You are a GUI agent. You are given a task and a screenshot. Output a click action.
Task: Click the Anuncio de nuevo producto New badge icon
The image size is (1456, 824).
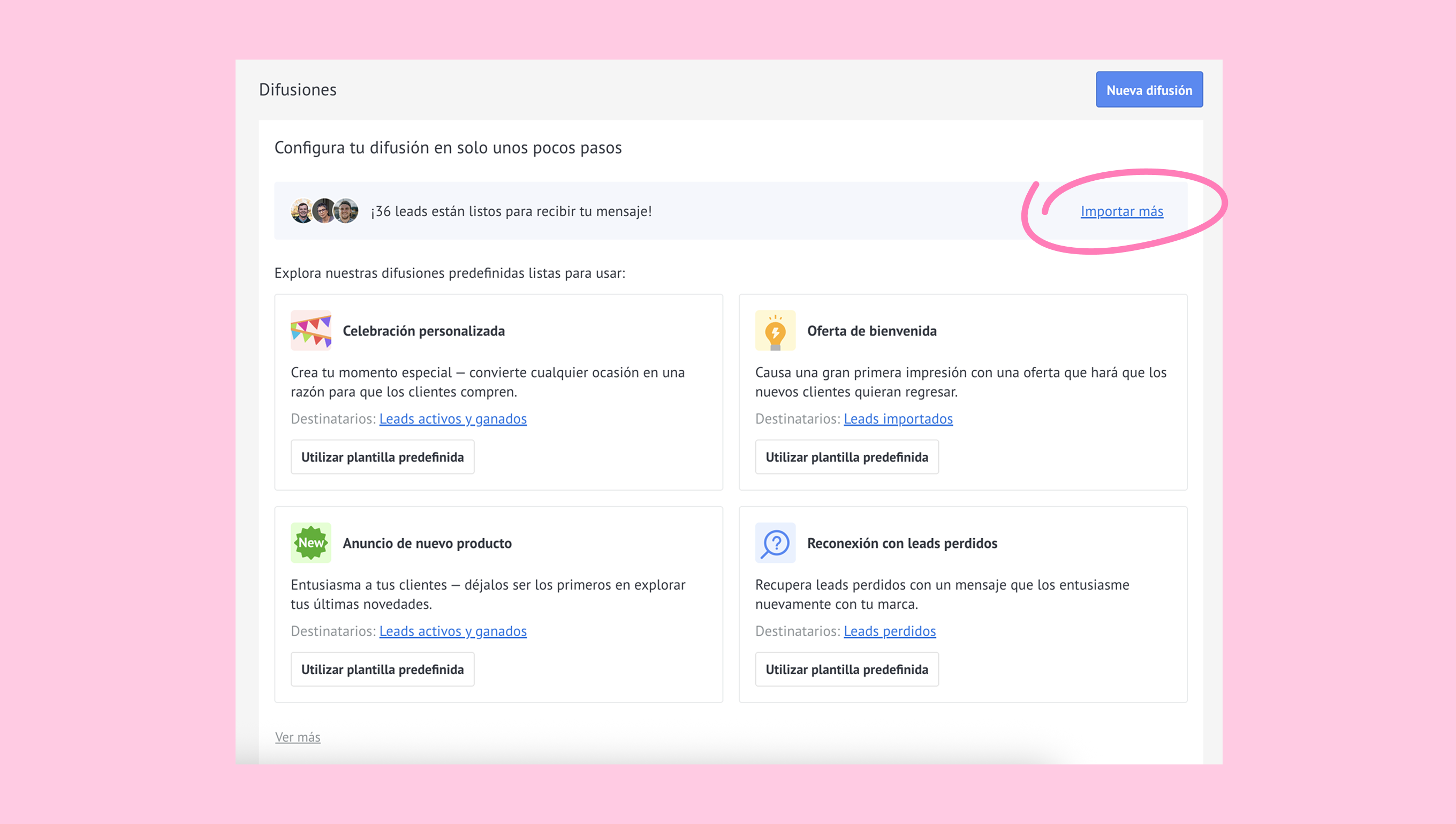[311, 543]
